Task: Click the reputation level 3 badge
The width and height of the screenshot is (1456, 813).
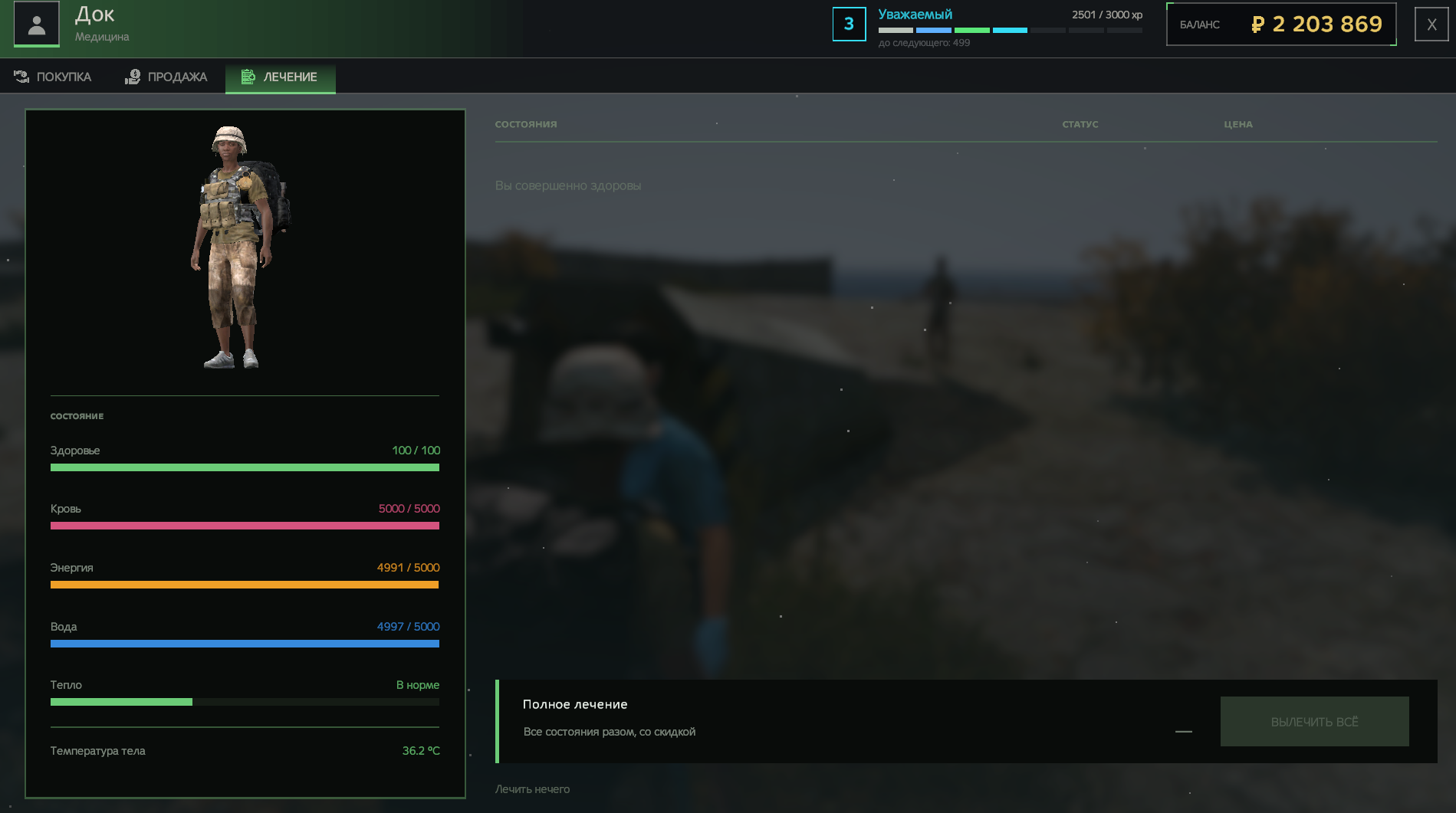Action: (x=849, y=25)
